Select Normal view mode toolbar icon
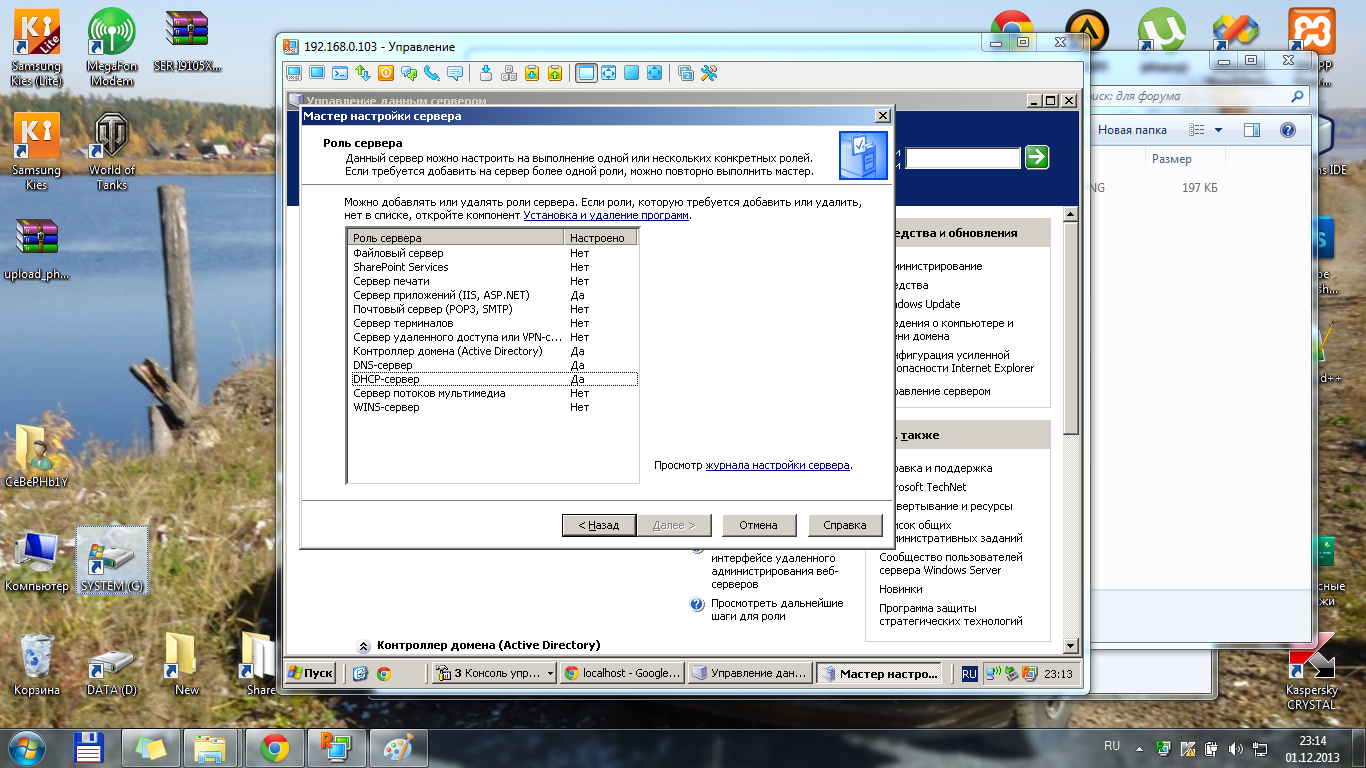The width and height of the screenshot is (1366, 768). [x=587, y=73]
